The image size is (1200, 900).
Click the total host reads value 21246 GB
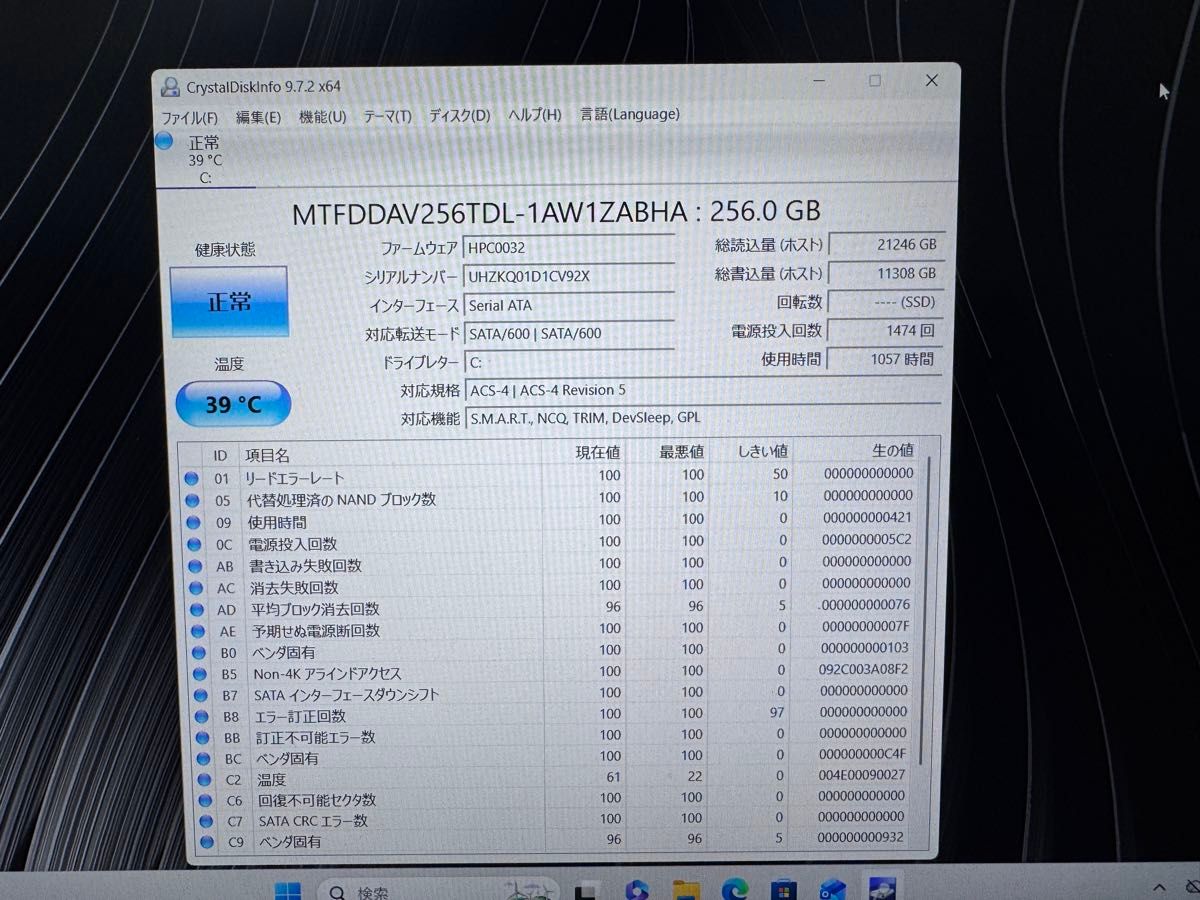885,244
